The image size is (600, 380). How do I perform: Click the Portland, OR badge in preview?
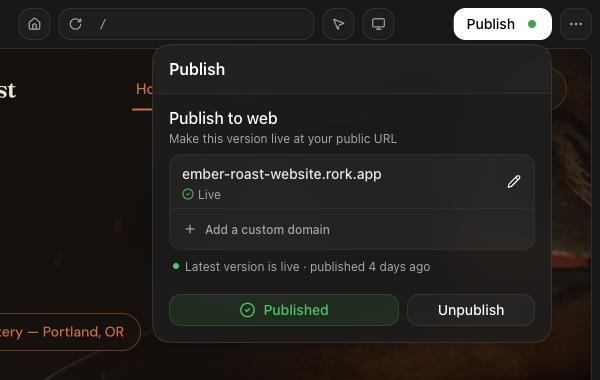(x=70, y=332)
